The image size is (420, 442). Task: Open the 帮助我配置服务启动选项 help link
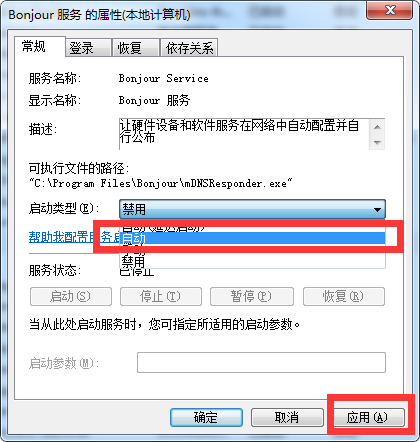tap(75, 237)
